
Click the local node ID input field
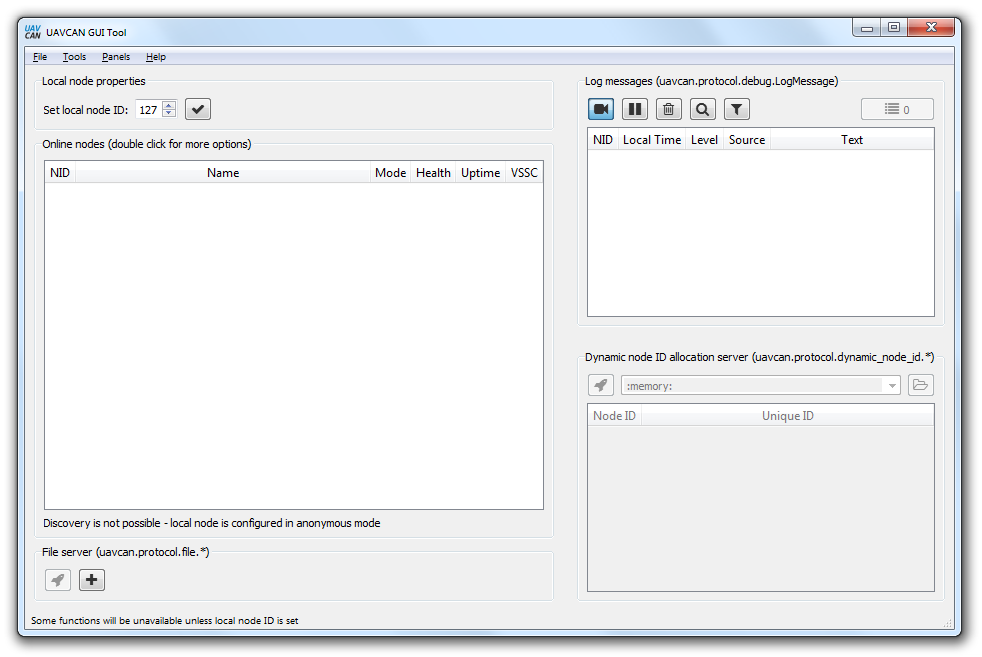pos(148,110)
